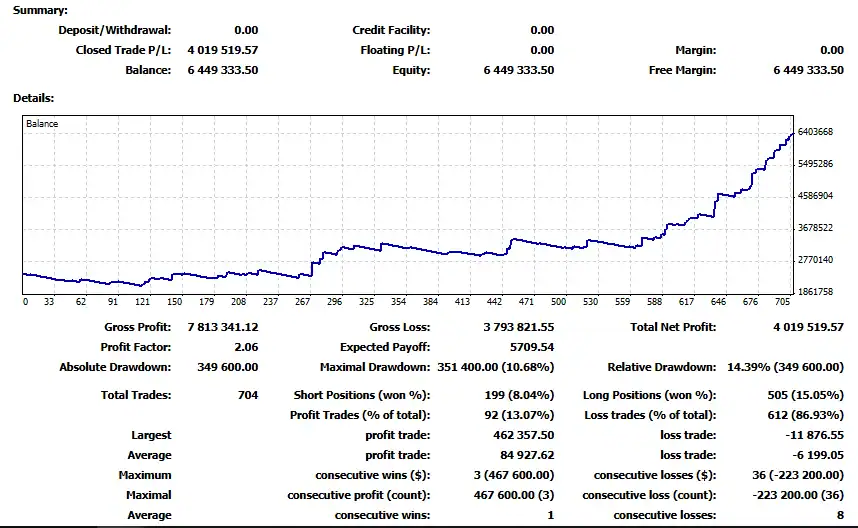Click the largest profit trade value 462 357.50
Image resolution: width=858 pixels, height=528 pixels.
click(524, 436)
